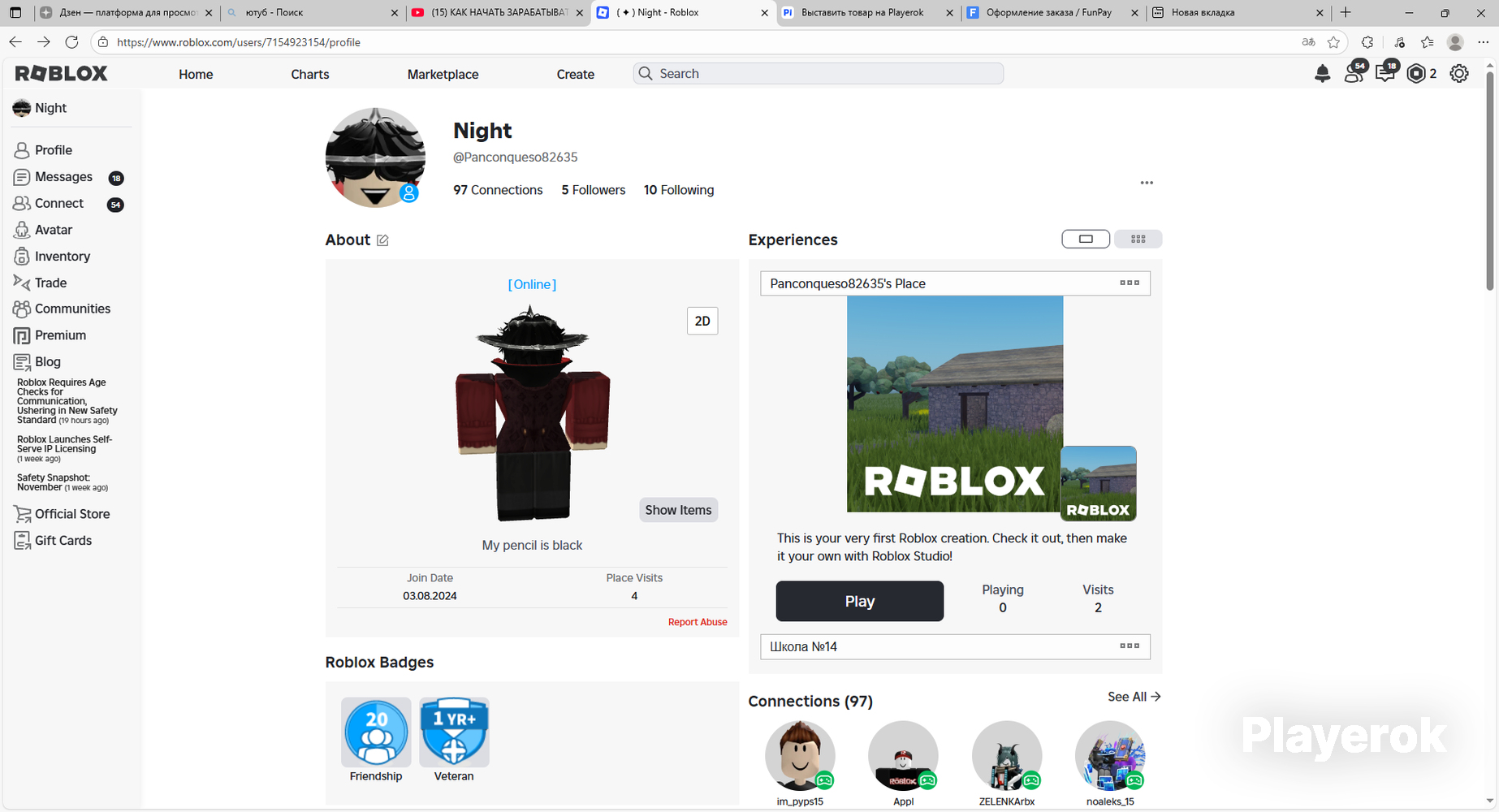Open browser settings and more menu

pos(1484,42)
